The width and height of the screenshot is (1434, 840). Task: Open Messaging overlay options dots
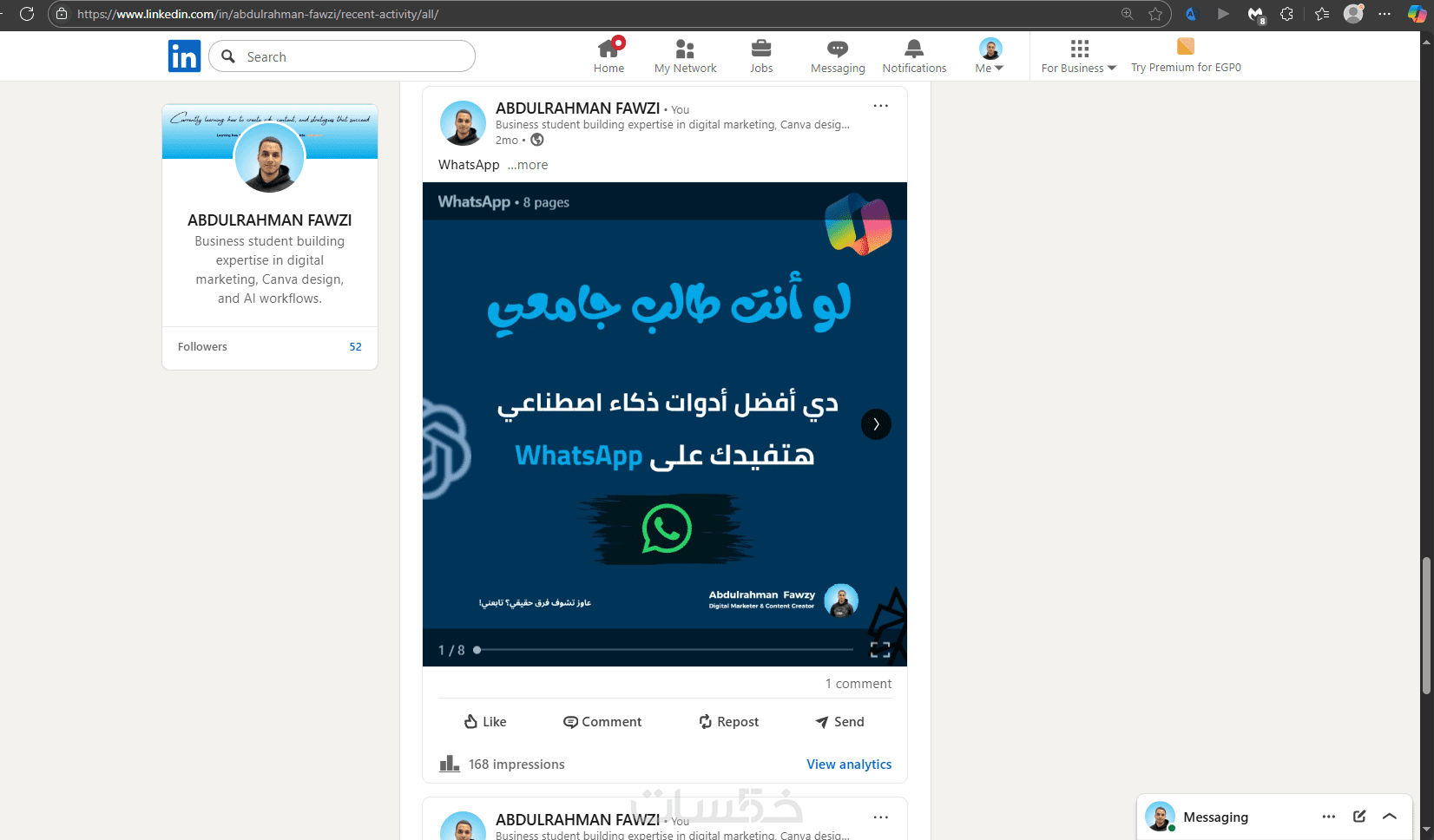(x=1329, y=817)
